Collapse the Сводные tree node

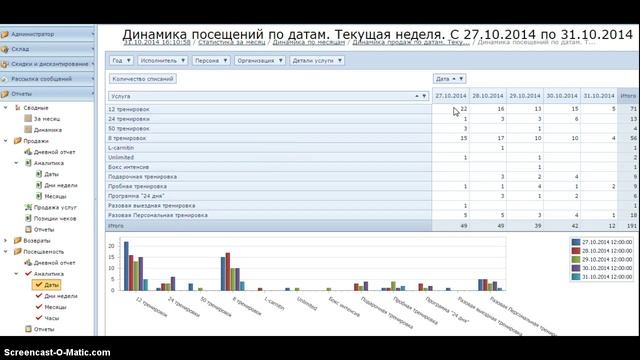[x=6, y=108]
